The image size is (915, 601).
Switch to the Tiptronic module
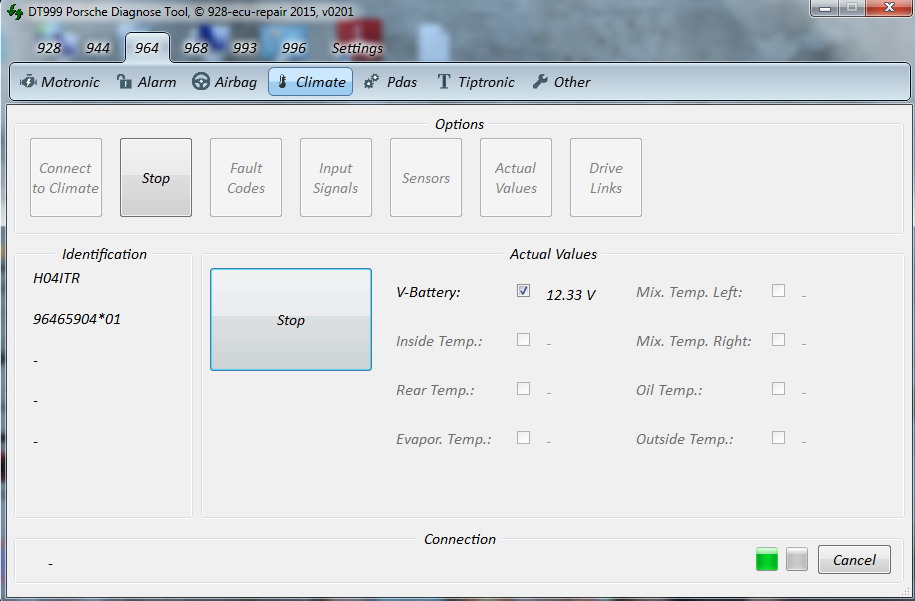click(x=475, y=82)
